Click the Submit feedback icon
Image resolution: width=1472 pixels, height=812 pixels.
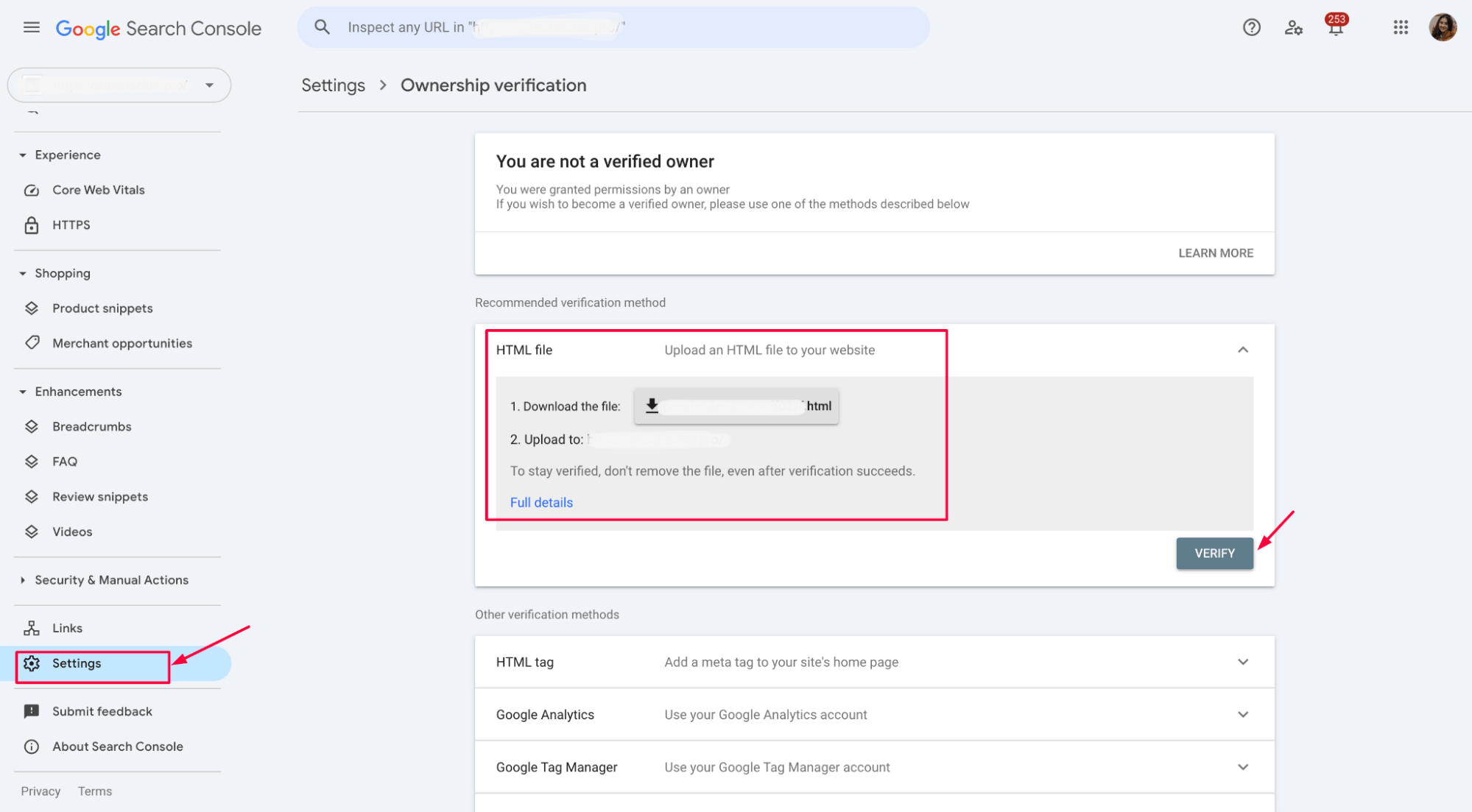point(32,711)
